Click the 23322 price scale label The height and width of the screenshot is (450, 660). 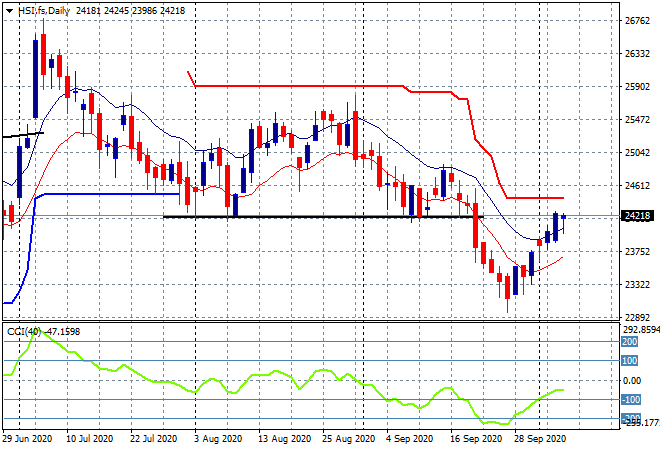[x=637, y=285]
